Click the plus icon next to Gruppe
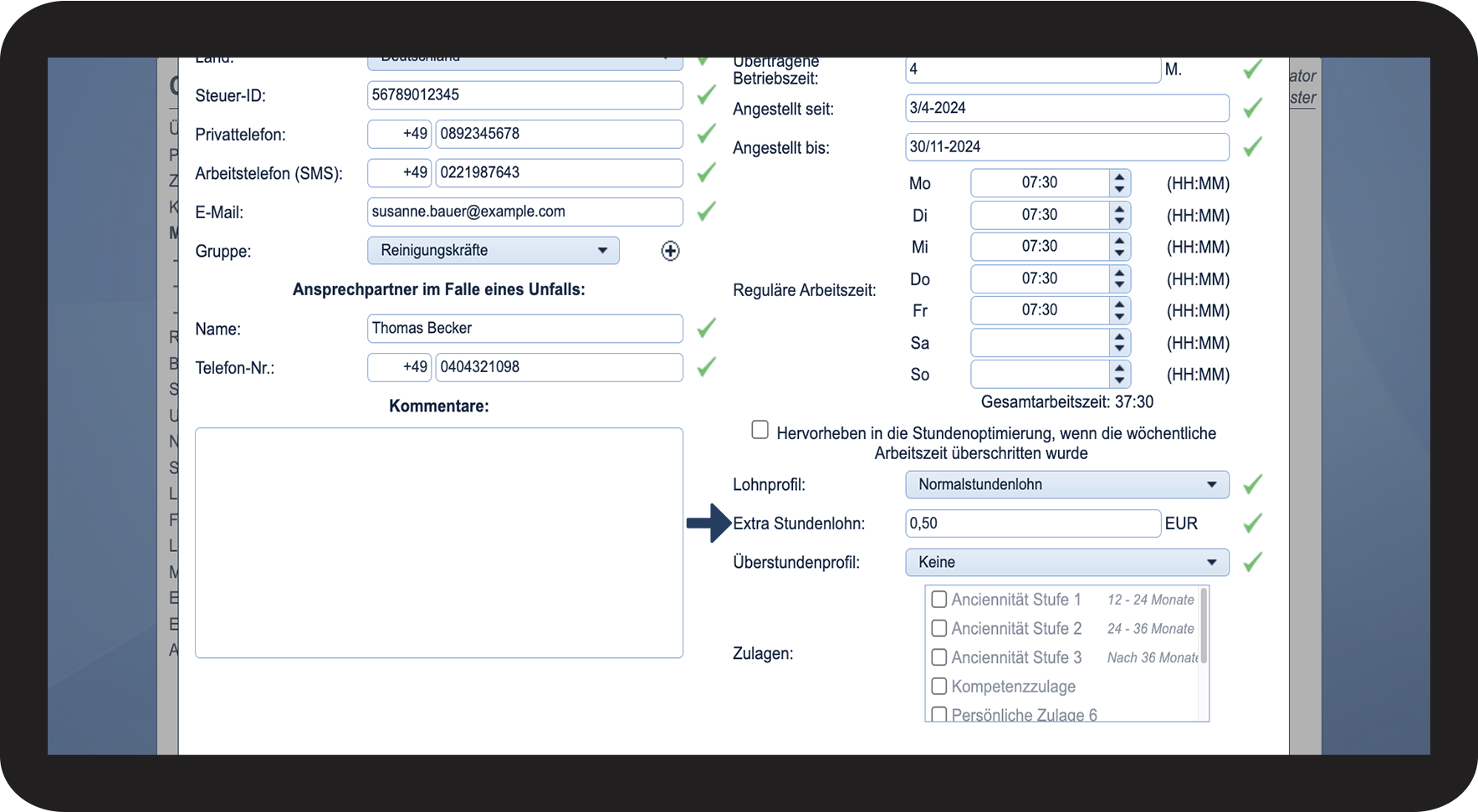 (x=670, y=251)
